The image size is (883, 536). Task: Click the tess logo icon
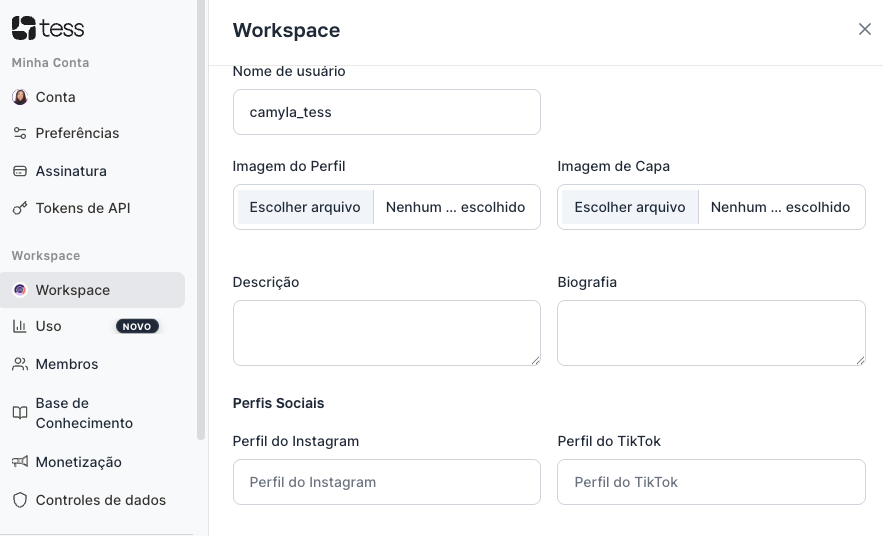click(x=23, y=28)
